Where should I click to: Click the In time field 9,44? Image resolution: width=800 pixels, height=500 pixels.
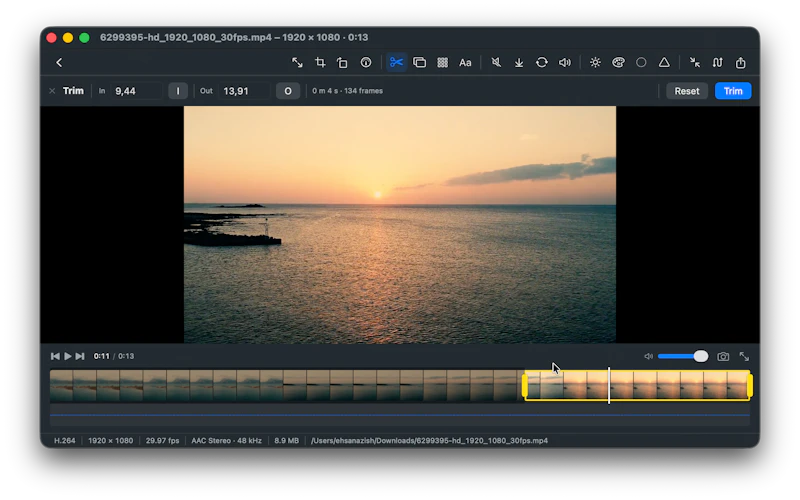click(x=135, y=91)
